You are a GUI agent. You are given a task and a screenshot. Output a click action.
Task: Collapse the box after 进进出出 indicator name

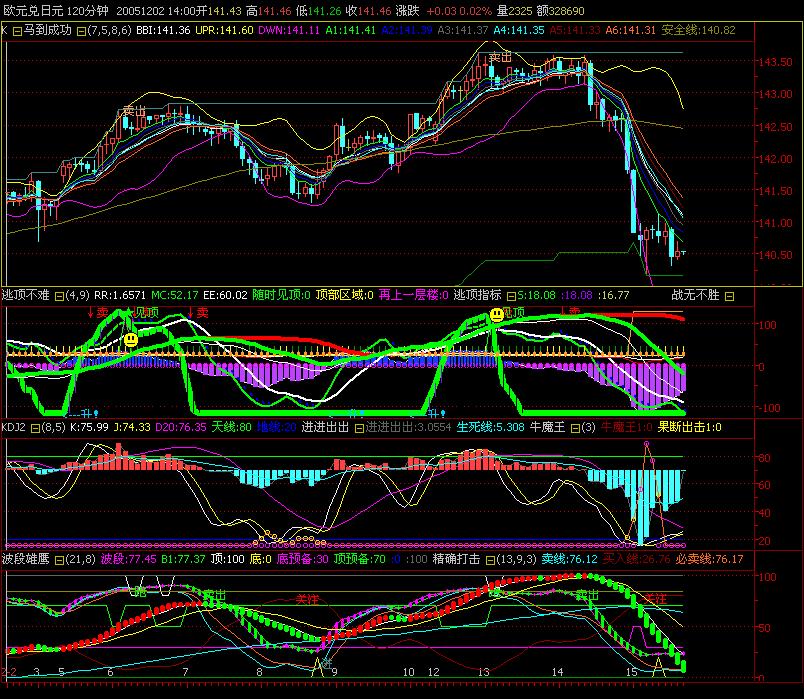[359, 428]
